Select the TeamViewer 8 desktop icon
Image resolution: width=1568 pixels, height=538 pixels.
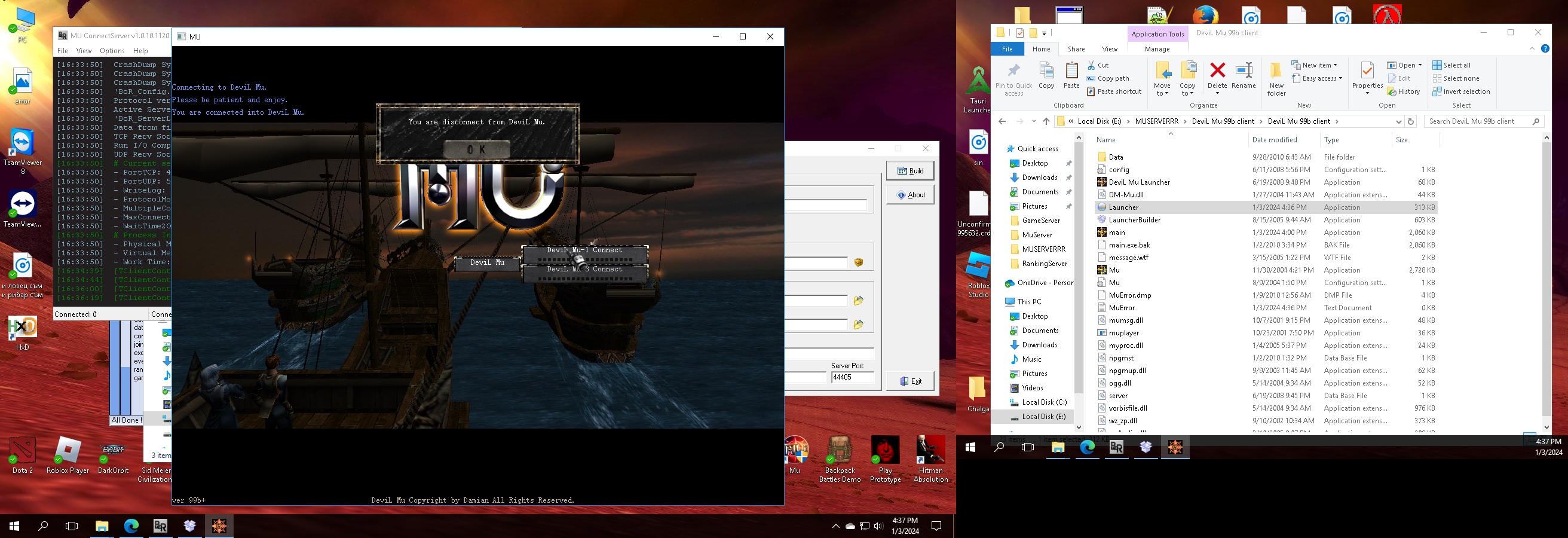[23, 152]
